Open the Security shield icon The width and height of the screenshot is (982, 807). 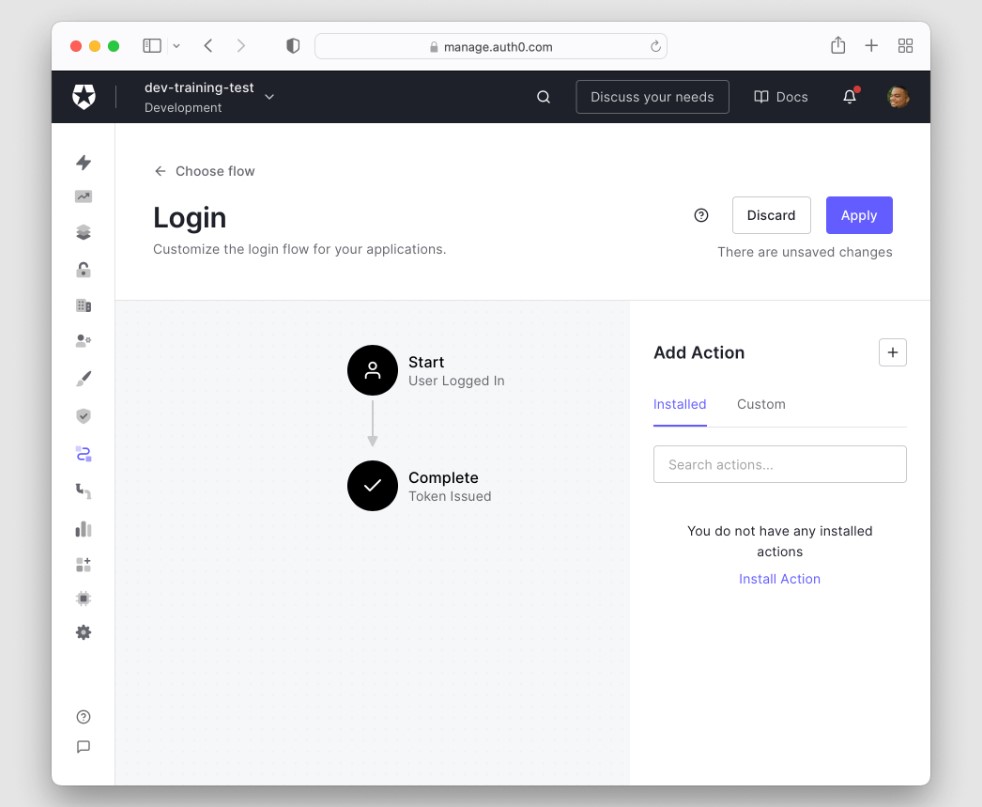click(84, 414)
